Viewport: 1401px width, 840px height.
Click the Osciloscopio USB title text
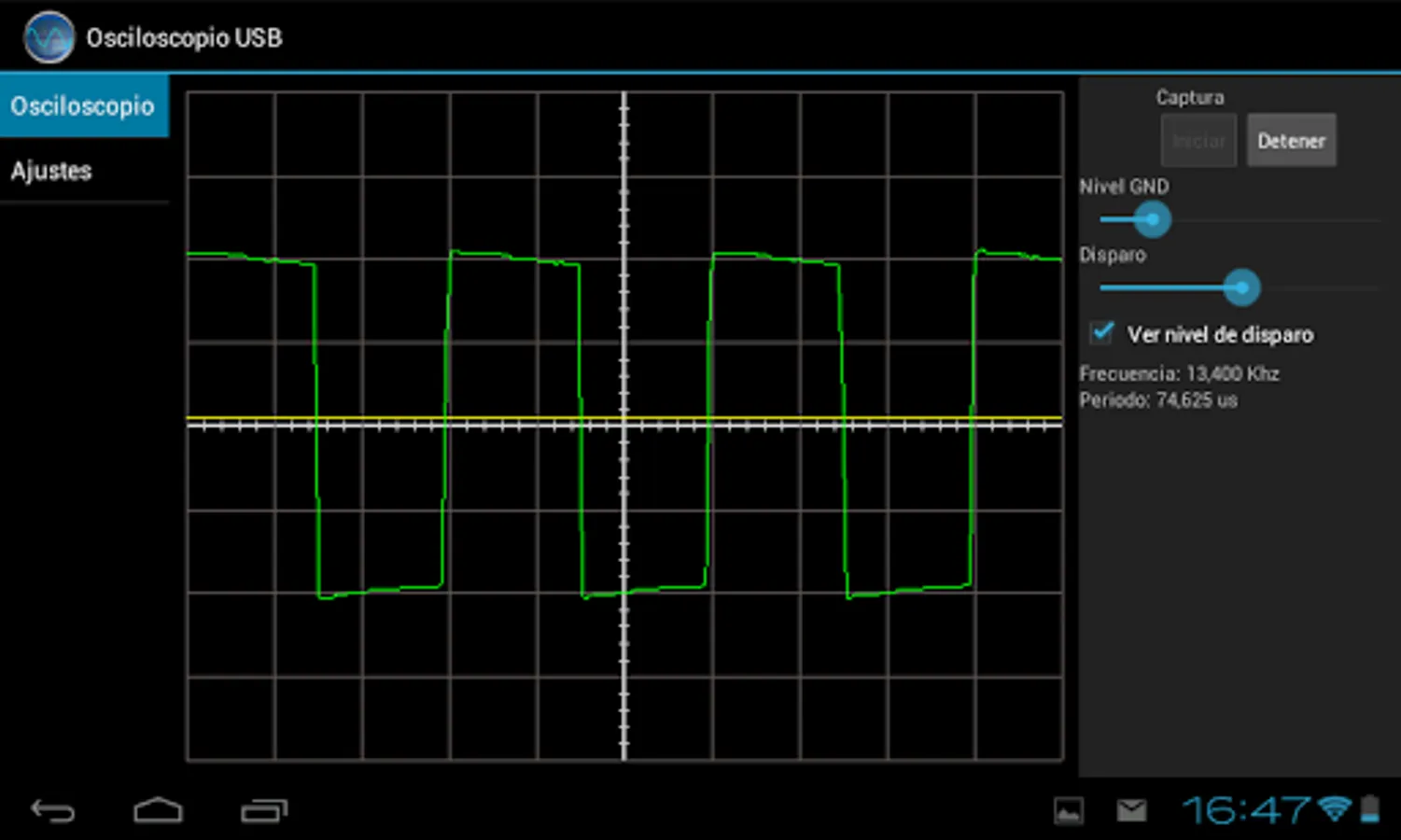coord(184,37)
